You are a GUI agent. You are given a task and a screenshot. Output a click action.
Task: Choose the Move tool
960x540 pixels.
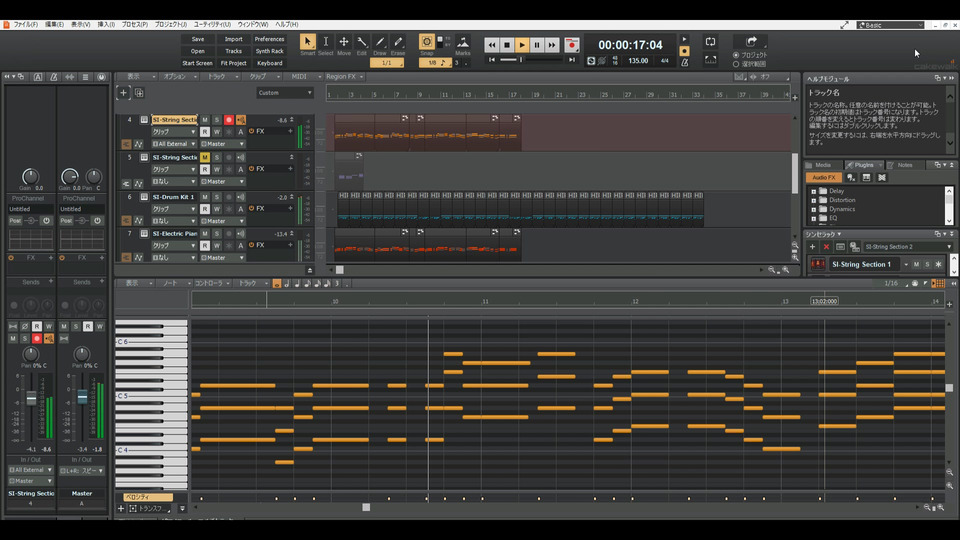coord(344,43)
